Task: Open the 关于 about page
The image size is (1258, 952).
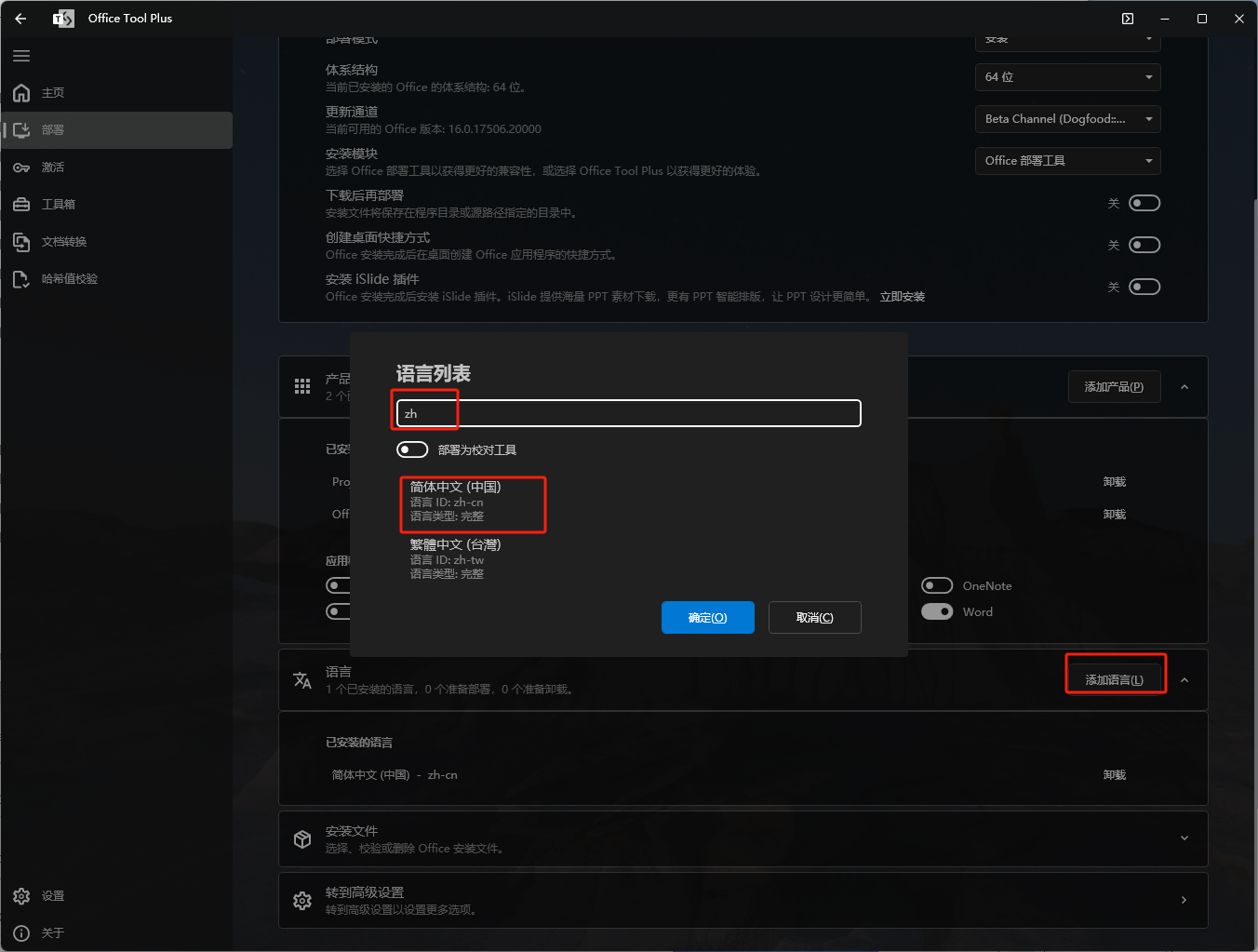Action: coord(52,932)
